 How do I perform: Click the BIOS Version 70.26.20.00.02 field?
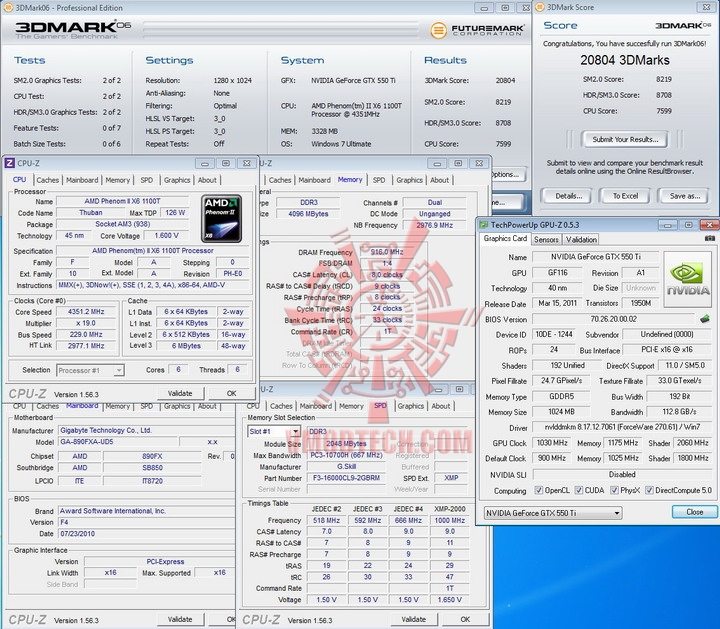click(x=613, y=319)
